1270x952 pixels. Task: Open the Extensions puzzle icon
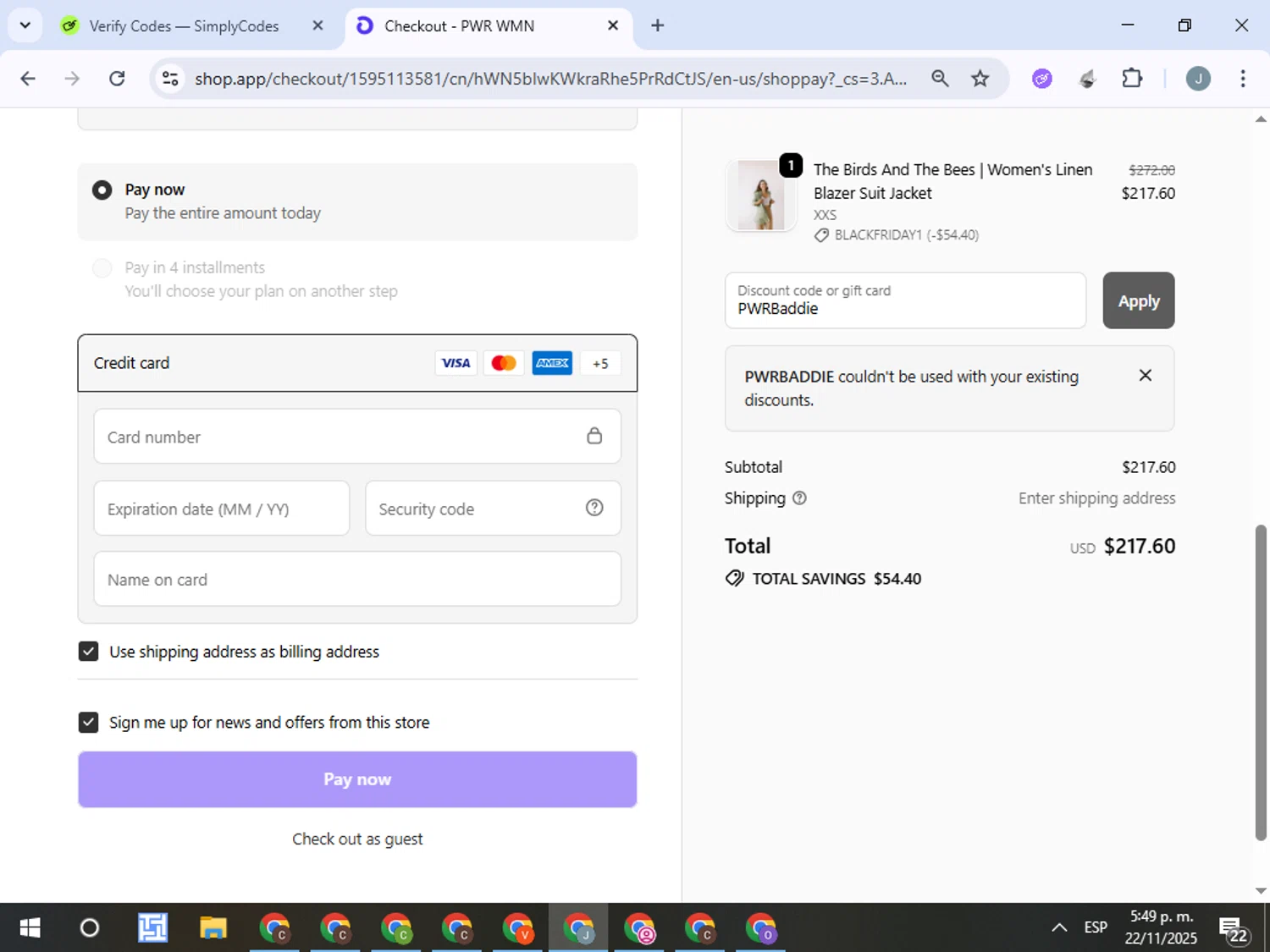click(1132, 79)
